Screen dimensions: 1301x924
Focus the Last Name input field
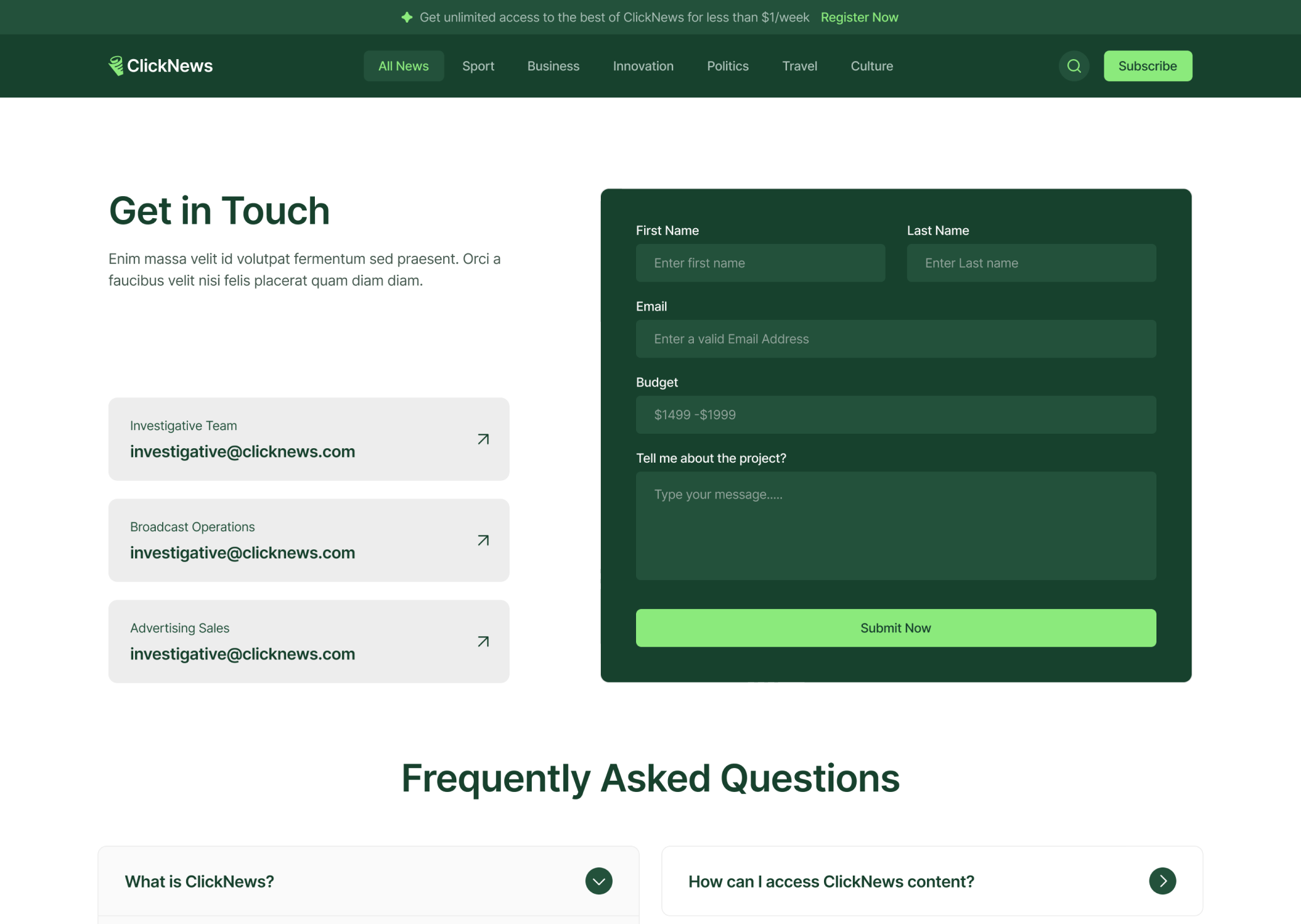[1031, 263]
